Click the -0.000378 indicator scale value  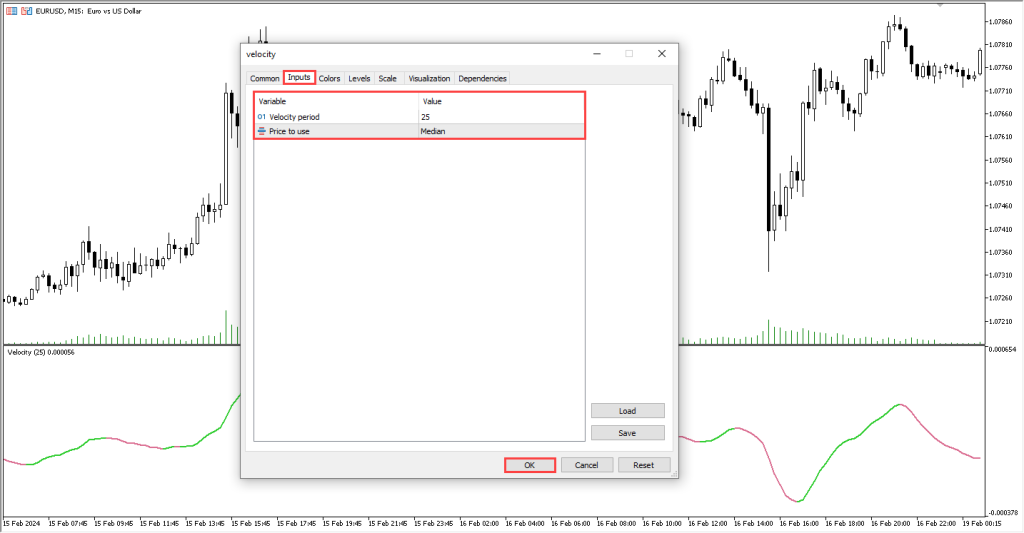pos(1002,513)
